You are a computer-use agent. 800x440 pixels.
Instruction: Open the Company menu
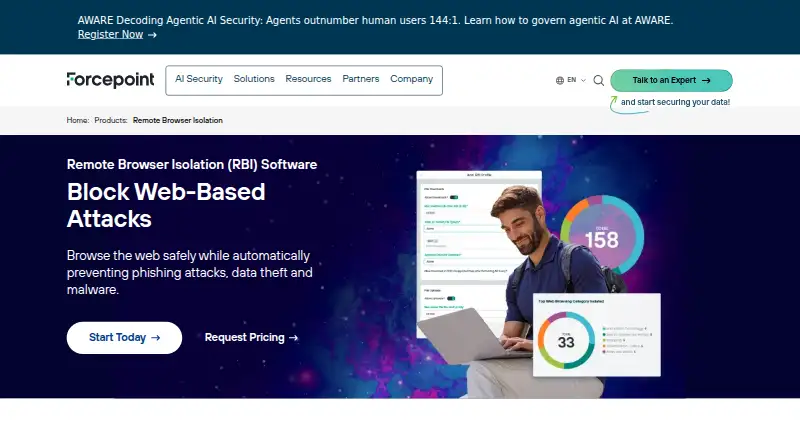point(412,79)
